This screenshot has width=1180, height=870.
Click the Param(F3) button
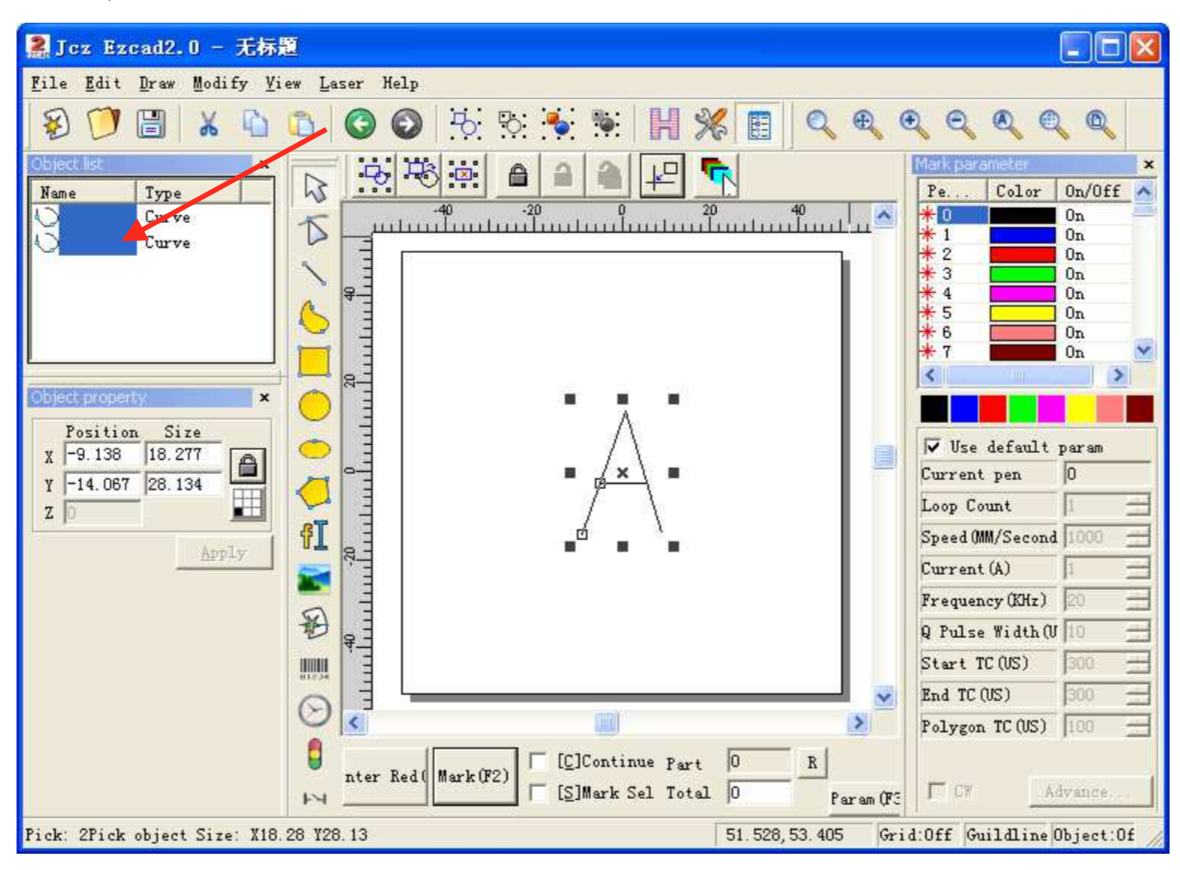864,798
